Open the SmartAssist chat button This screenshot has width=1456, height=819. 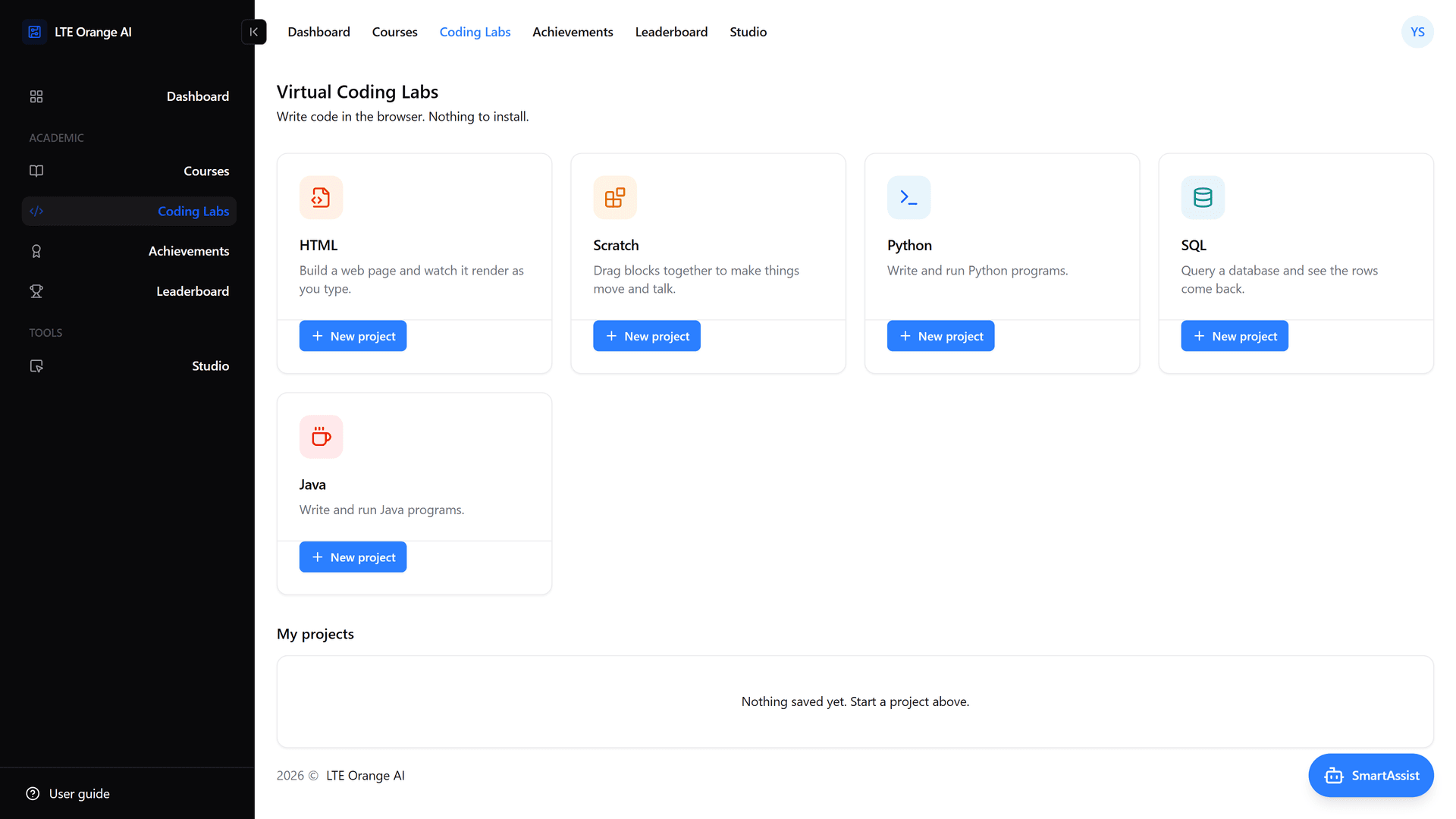[1371, 776]
